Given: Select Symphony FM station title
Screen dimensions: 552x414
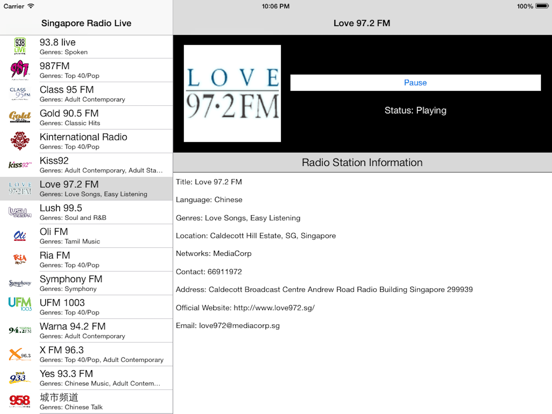Looking at the screenshot, I should point(71,279).
